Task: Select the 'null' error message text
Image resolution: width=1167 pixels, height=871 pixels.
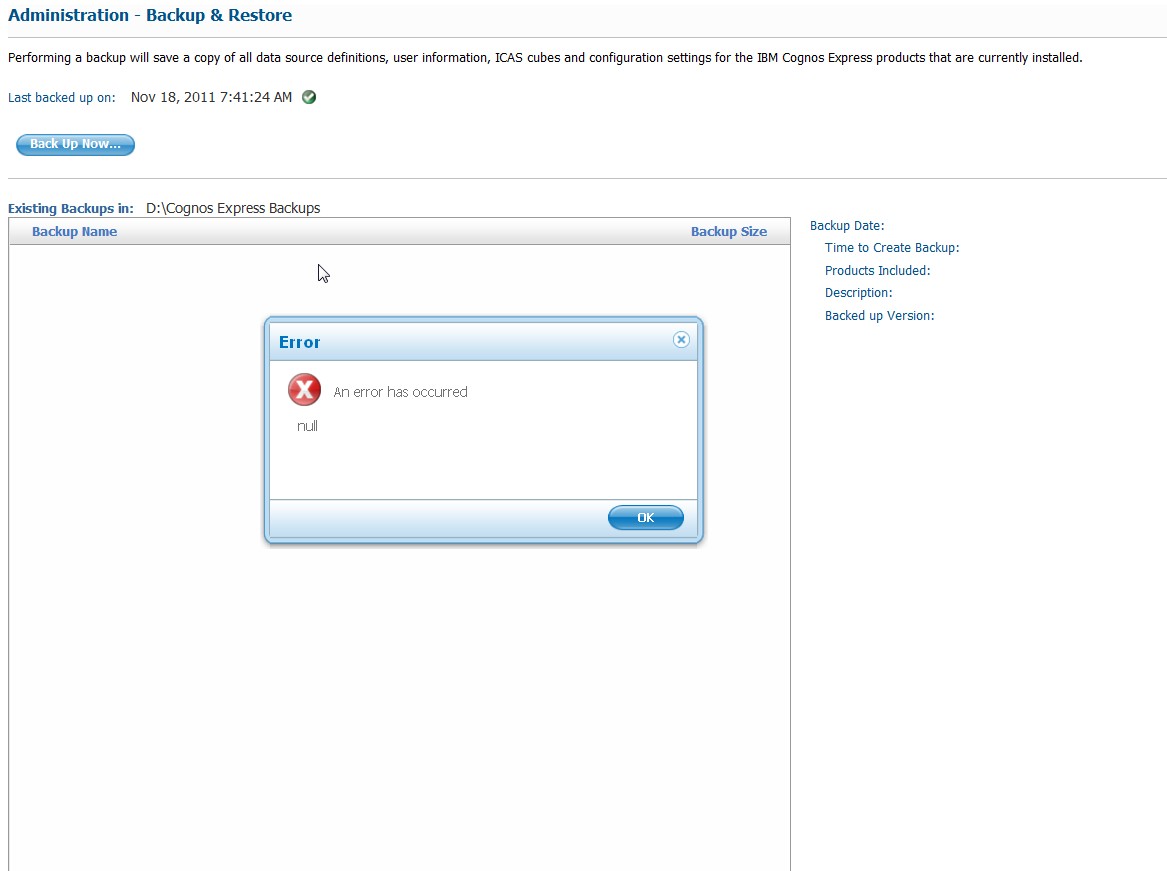Action: pyautogui.click(x=307, y=426)
